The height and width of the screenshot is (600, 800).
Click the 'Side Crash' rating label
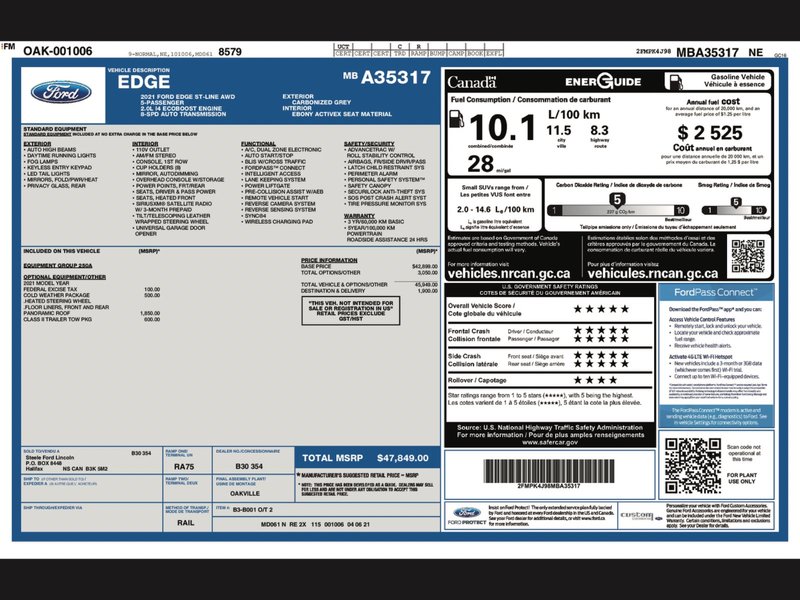click(x=464, y=356)
